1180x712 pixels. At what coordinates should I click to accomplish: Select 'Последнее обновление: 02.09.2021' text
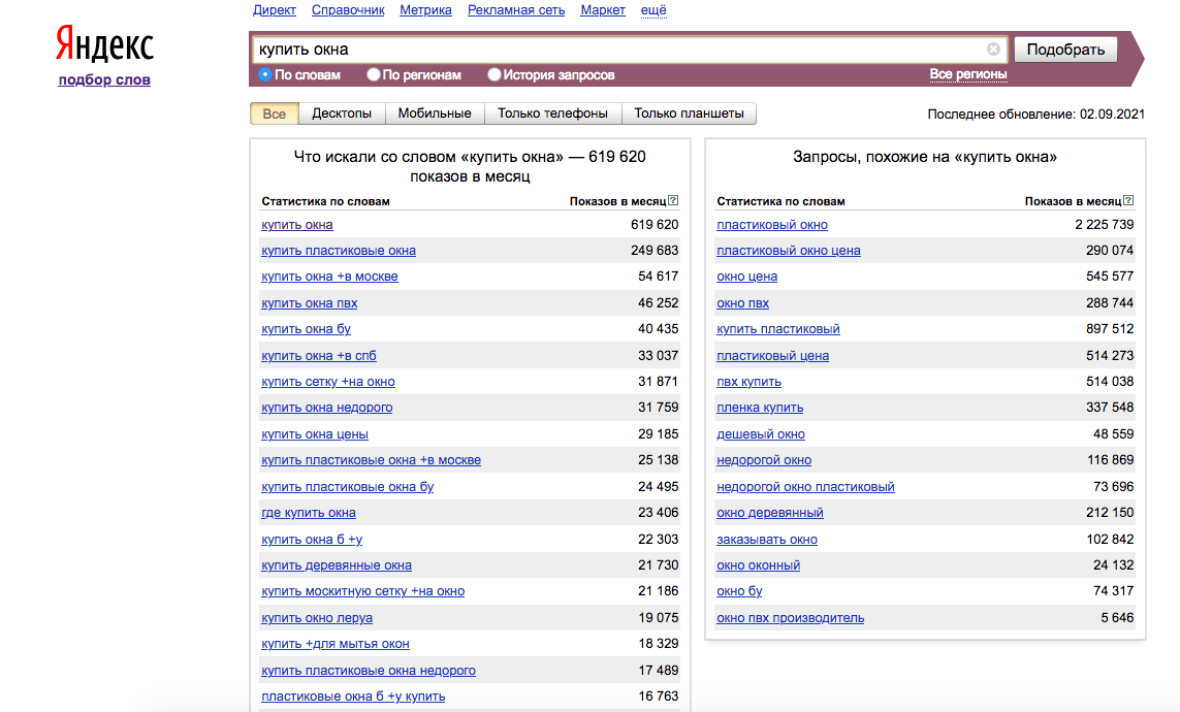[1036, 114]
